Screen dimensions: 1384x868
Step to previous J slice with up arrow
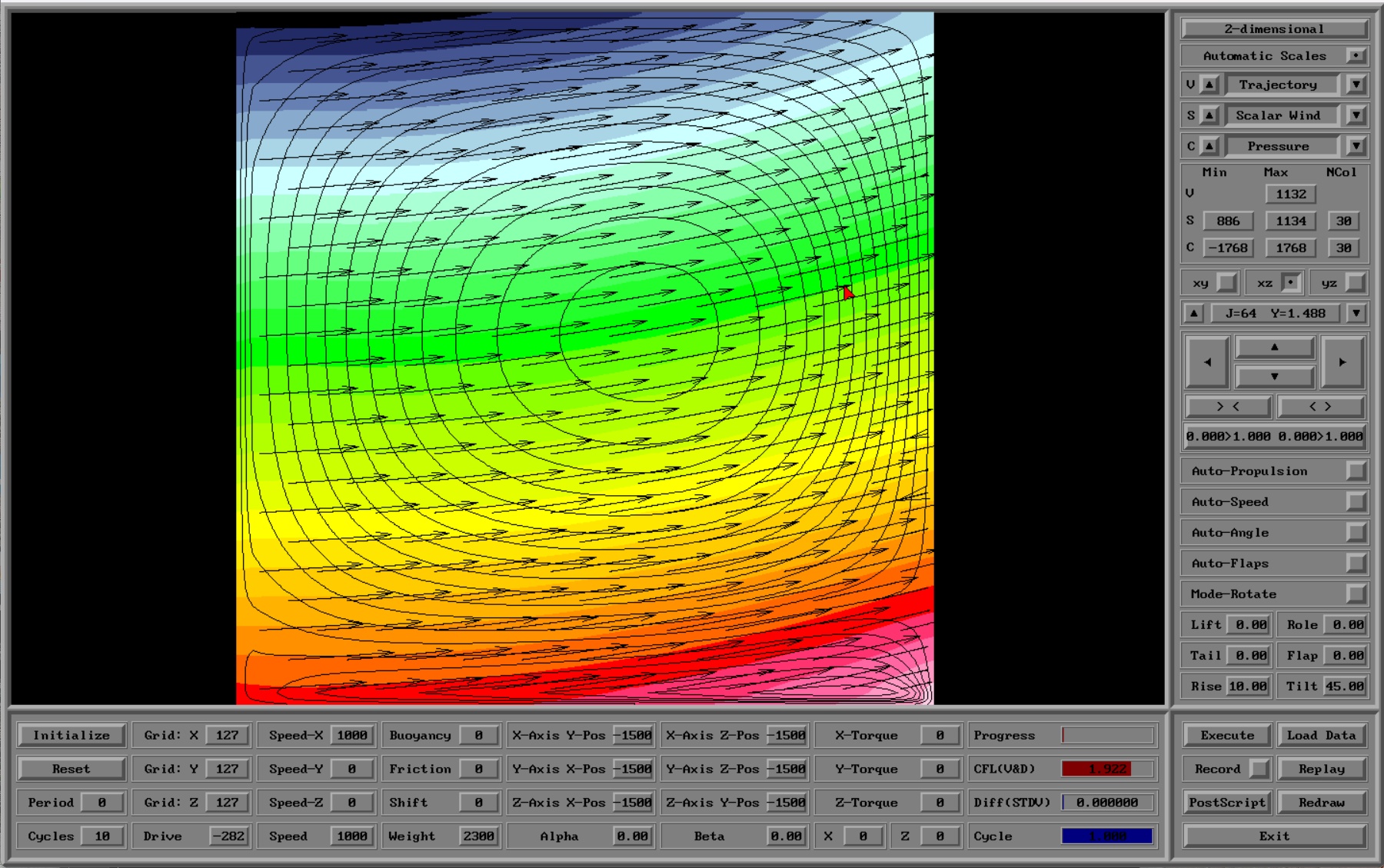(x=1193, y=313)
